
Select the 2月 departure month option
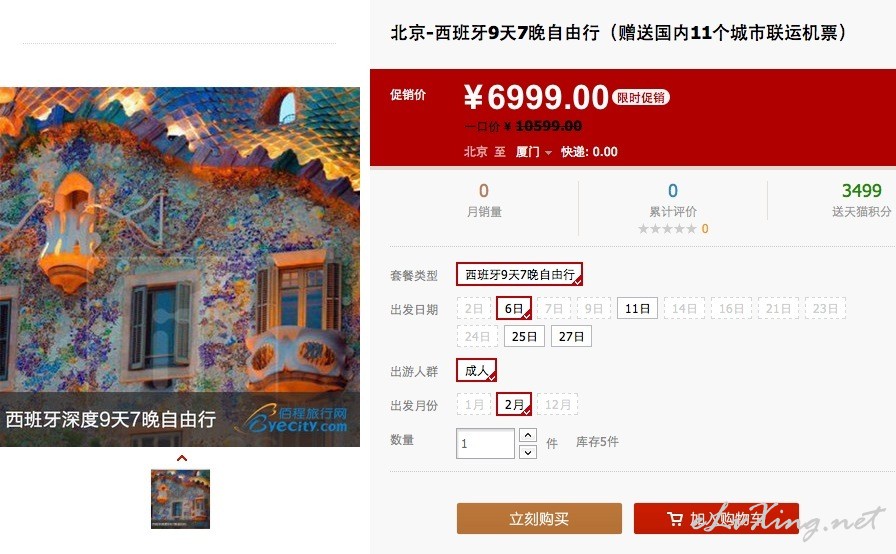tap(514, 404)
